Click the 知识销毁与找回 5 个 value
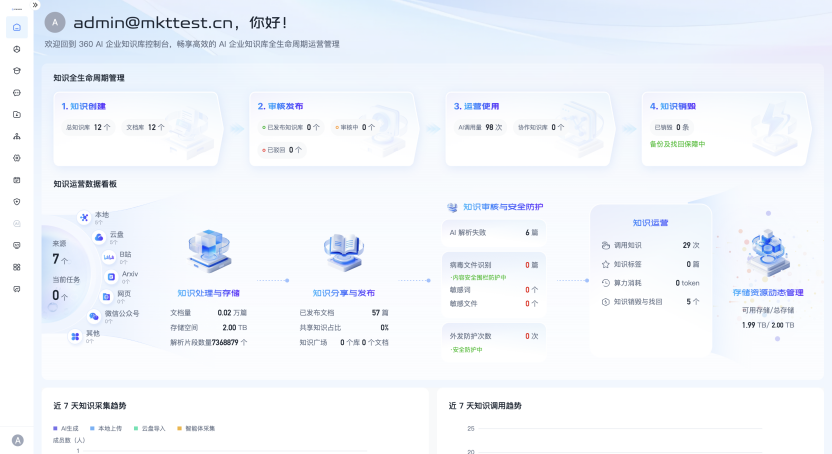 pos(693,302)
